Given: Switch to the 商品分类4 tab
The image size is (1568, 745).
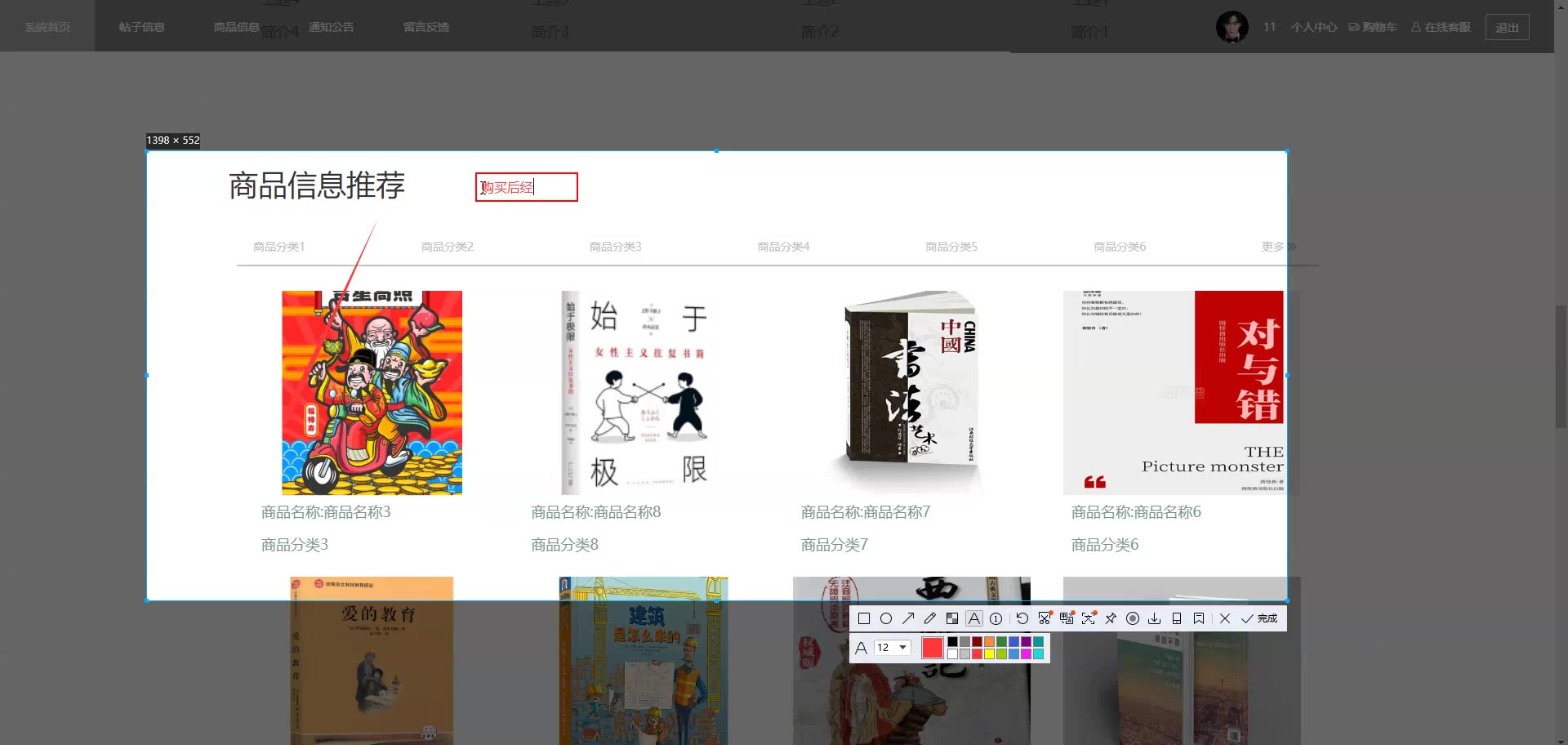Looking at the screenshot, I should [x=783, y=247].
